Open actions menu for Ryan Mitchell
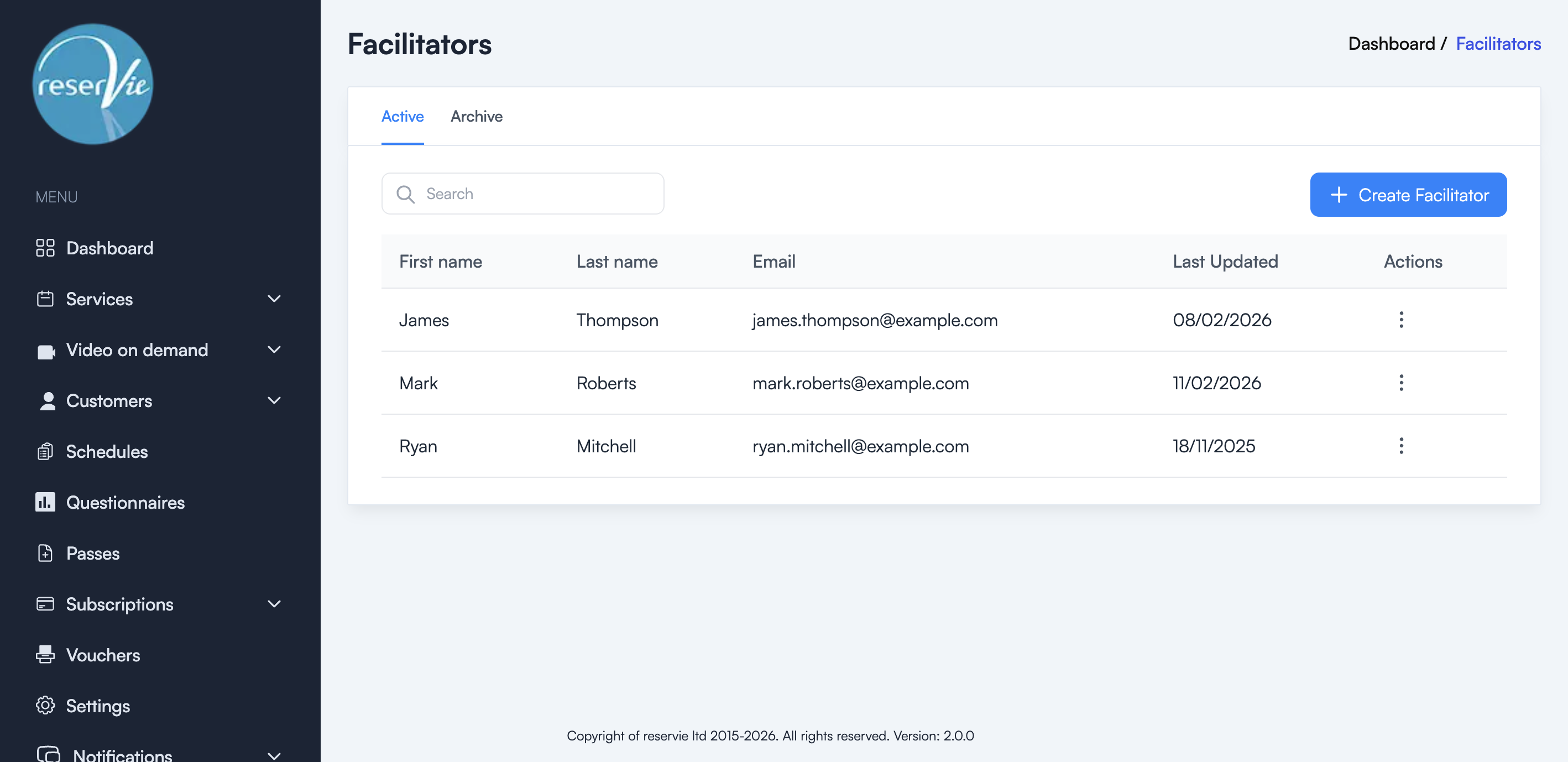Screen dimensions: 1568x762 click(1402, 446)
